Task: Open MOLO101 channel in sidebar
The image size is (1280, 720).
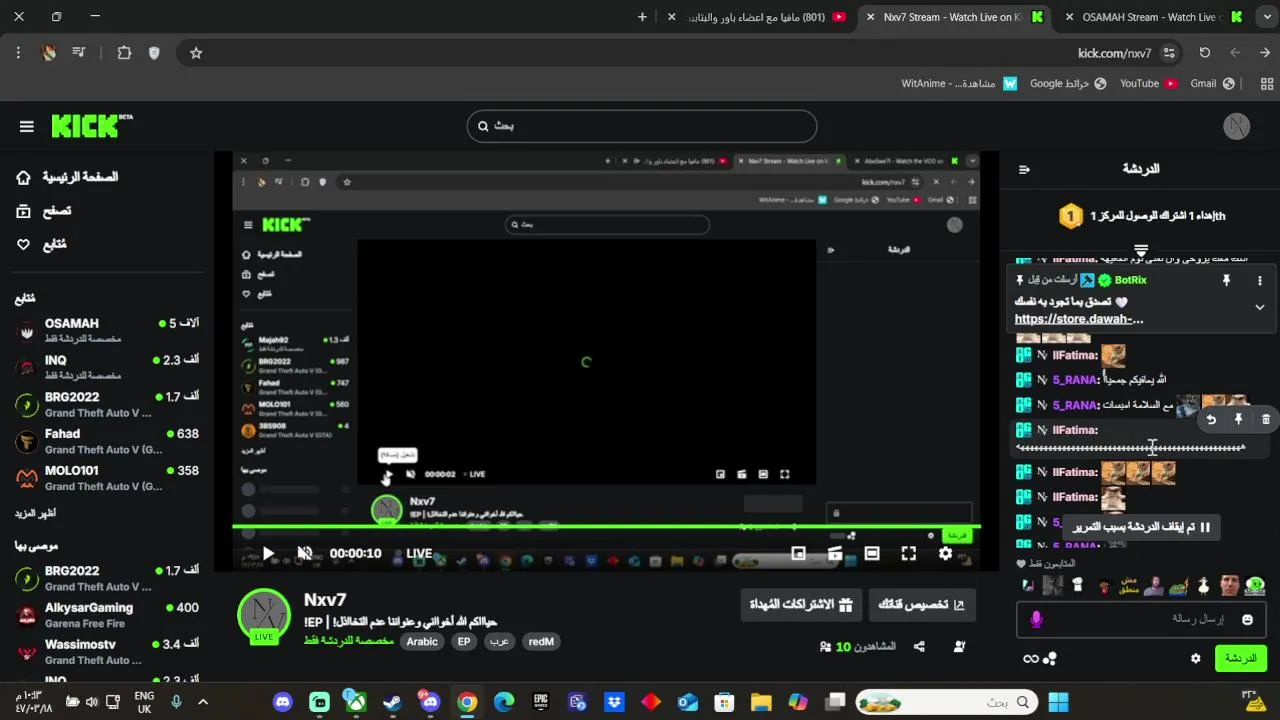Action: [108, 478]
